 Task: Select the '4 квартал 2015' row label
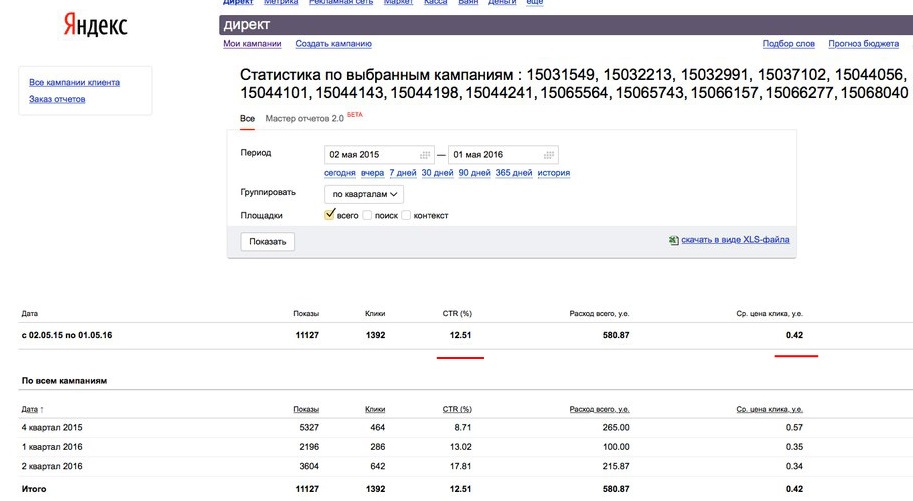click(x=52, y=428)
